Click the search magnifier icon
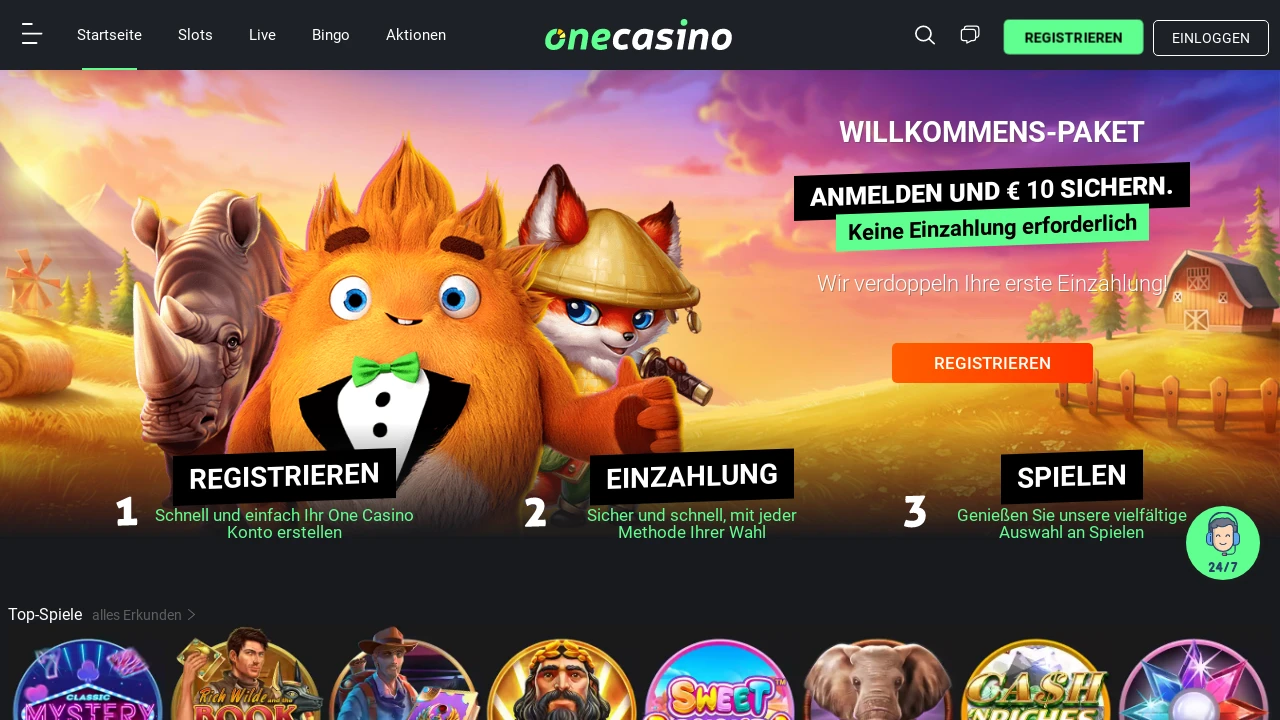 pos(925,35)
